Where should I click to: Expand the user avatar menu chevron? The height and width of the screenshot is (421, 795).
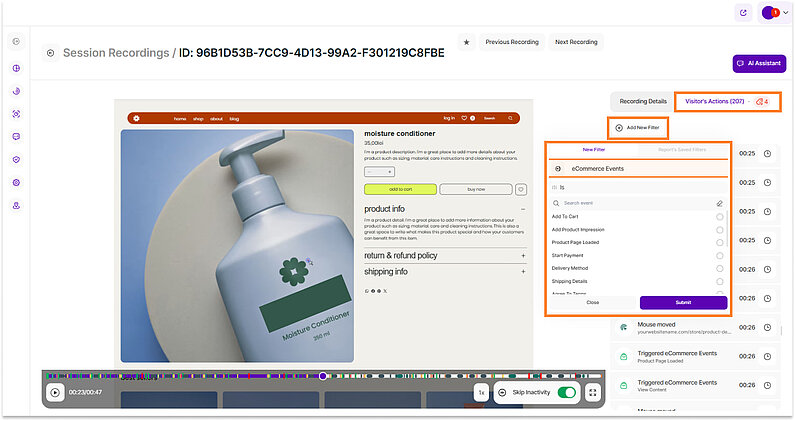coord(785,13)
